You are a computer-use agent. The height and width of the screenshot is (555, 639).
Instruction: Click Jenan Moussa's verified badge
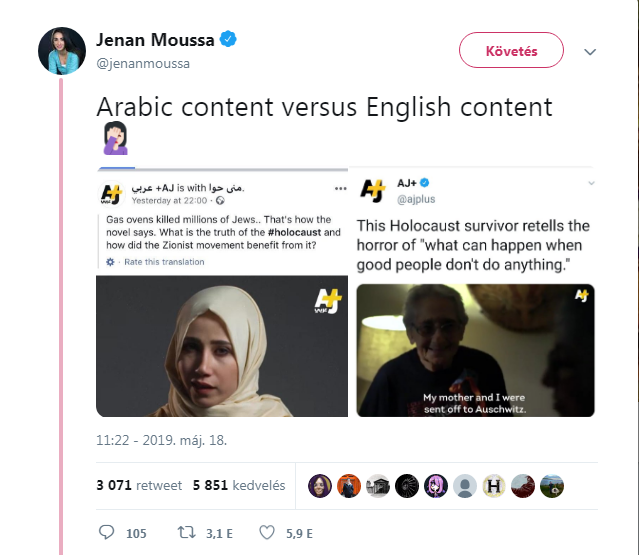tap(228, 39)
